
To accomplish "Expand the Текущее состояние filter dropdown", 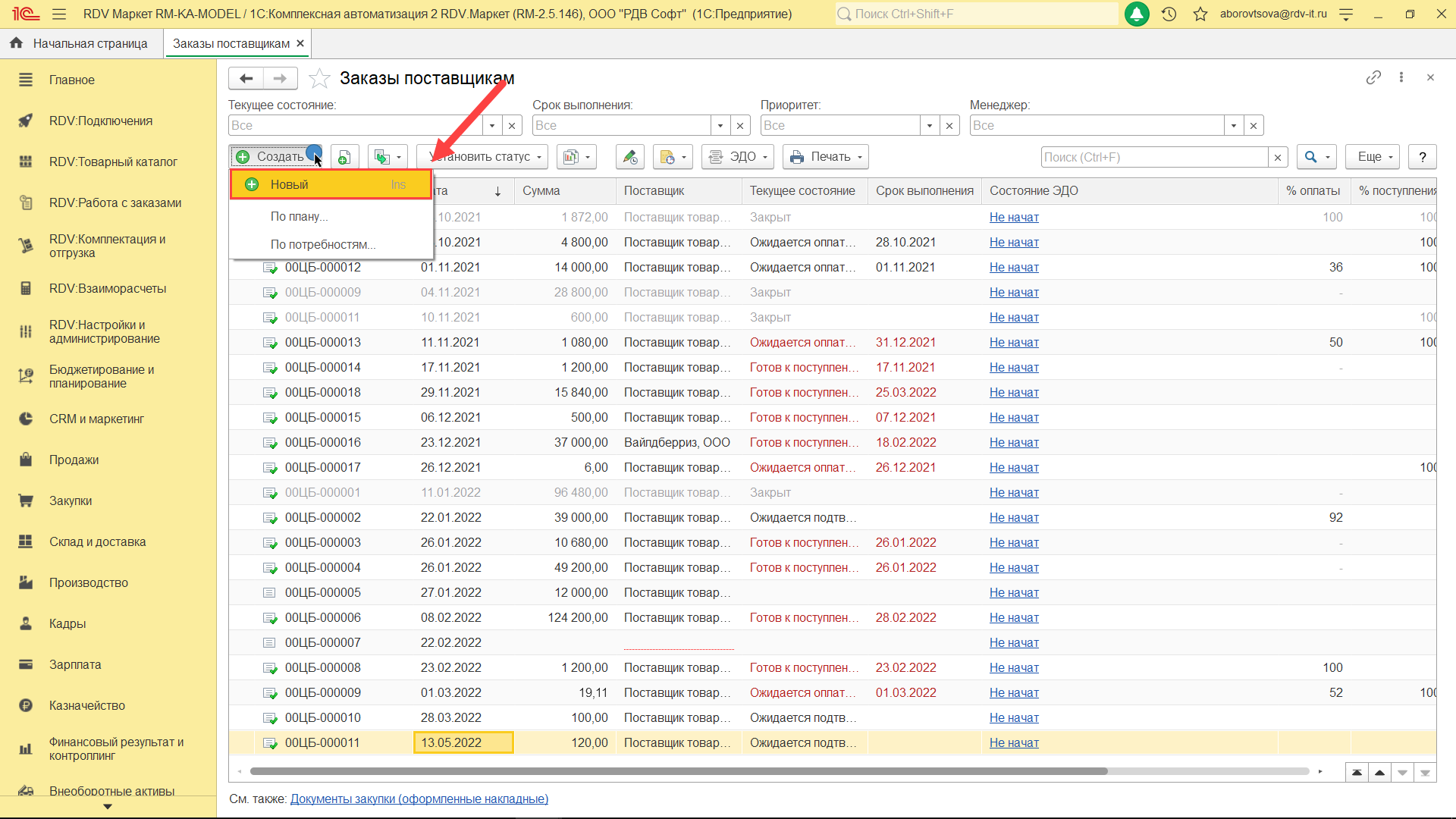I will 492,125.
